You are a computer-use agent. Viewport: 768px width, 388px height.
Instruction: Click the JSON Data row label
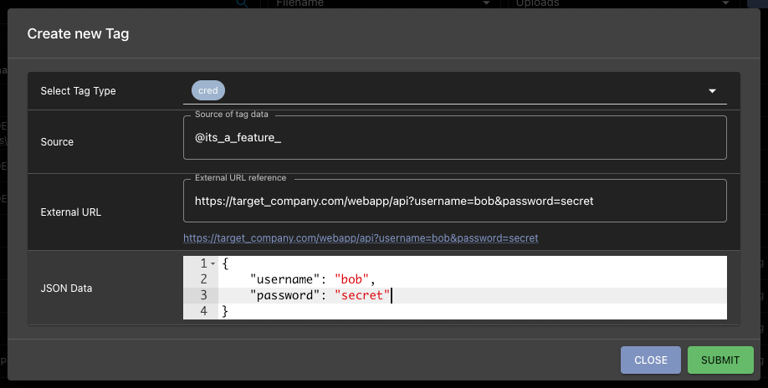click(x=66, y=288)
